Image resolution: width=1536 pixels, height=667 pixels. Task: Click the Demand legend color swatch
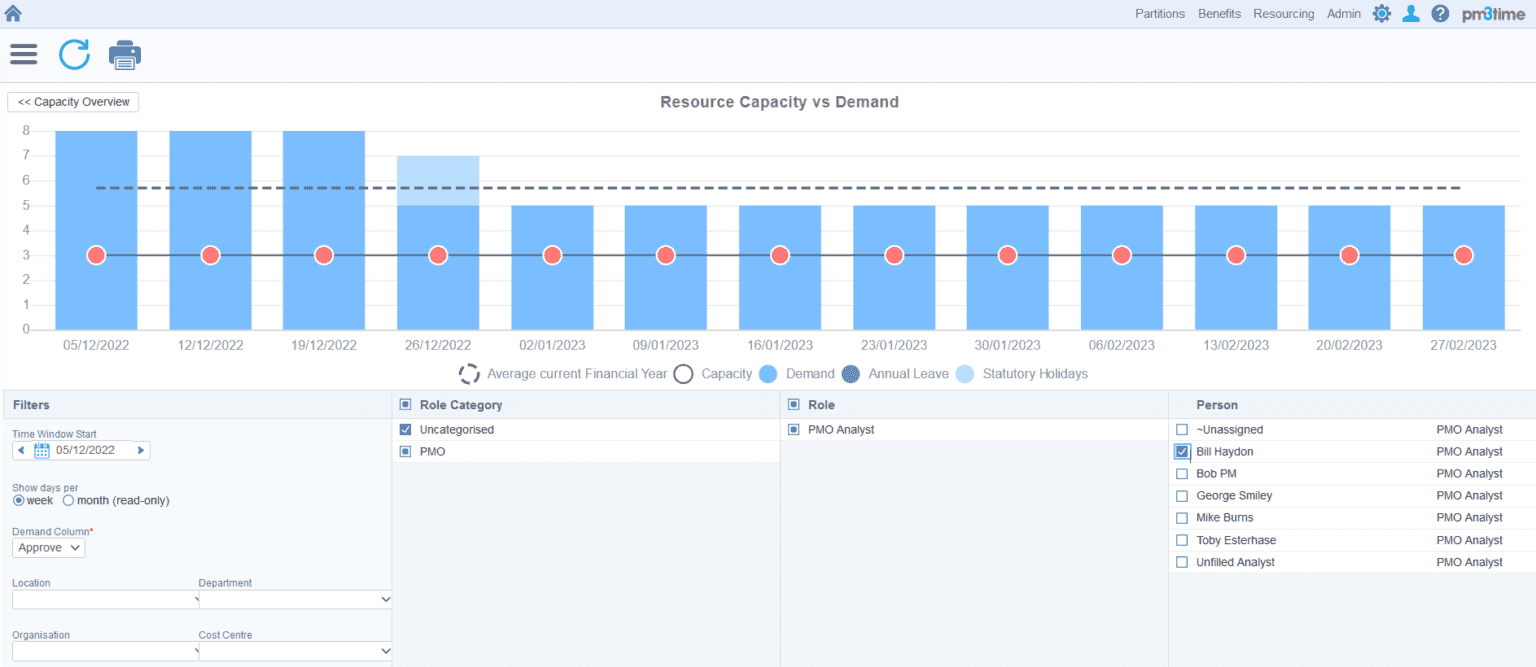(769, 373)
